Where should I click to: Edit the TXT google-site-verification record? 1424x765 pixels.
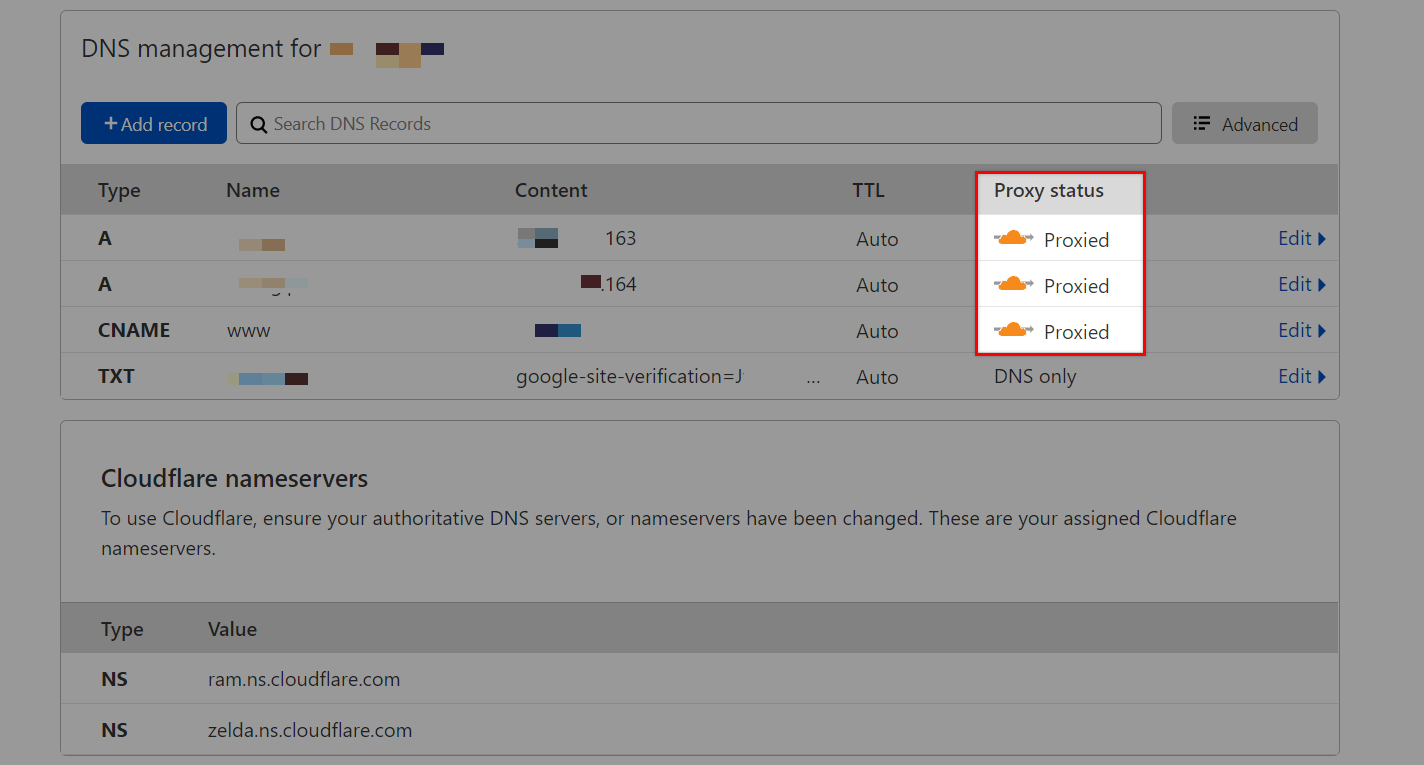1302,376
